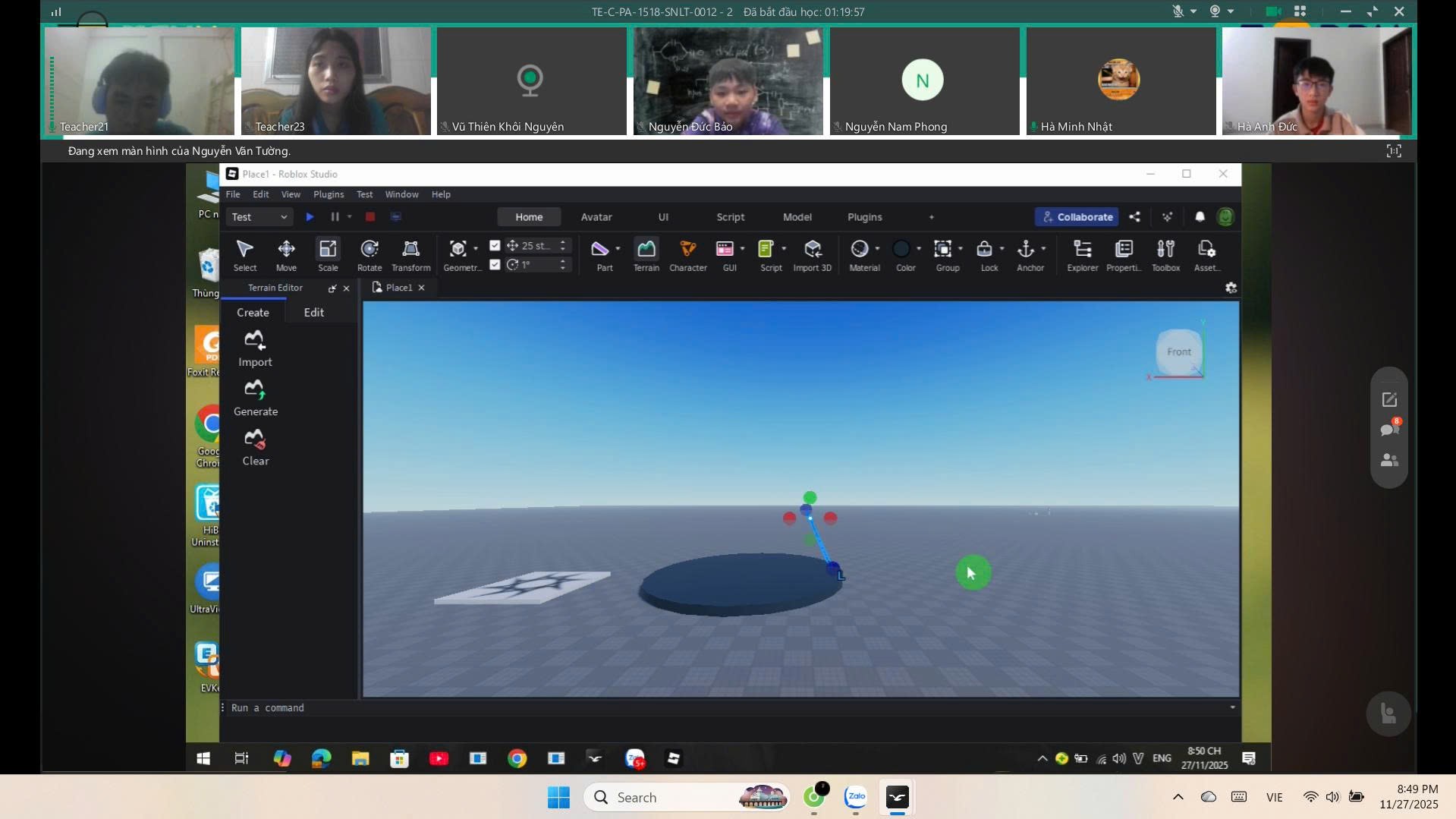Toggle the move snapping checkbox
The width and height of the screenshot is (1456, 819).
click(x=495, y=245)
